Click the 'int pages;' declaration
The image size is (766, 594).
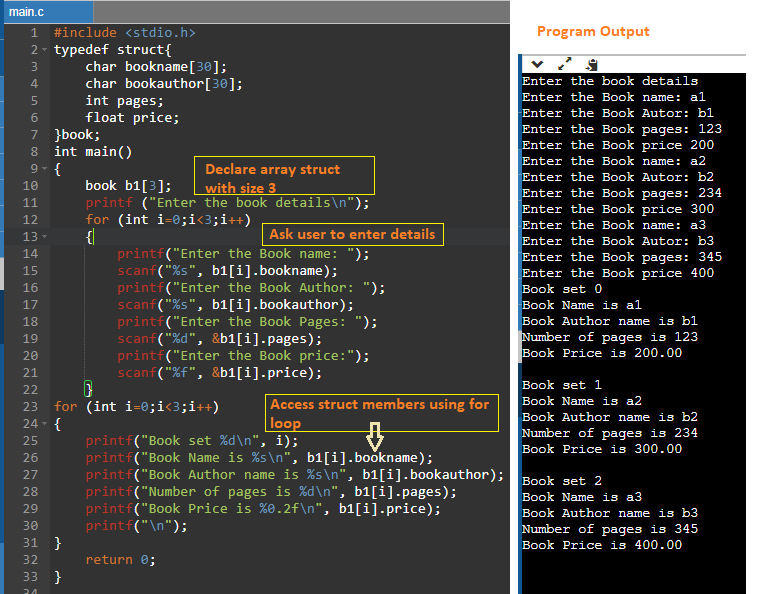coord(124,101)
